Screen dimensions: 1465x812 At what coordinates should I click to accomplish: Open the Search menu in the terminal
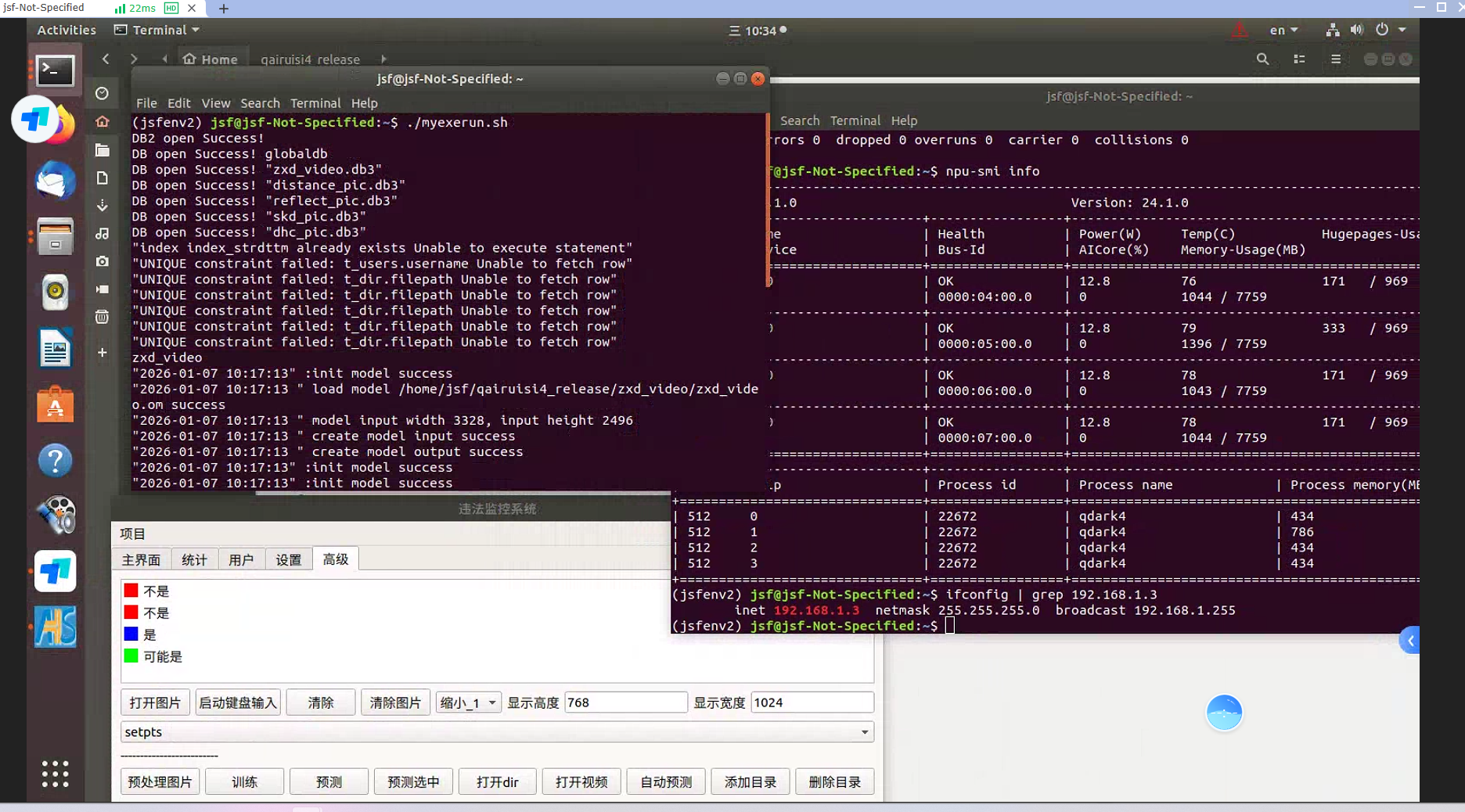[x=260, y=103]
